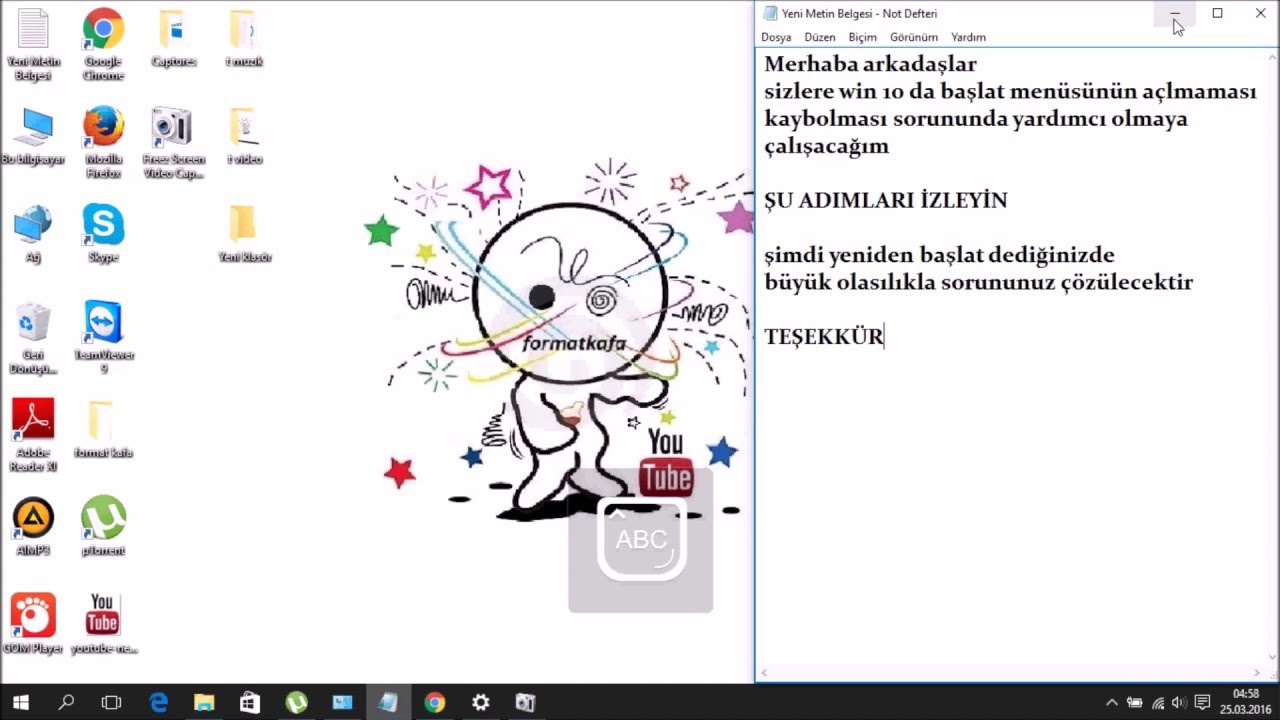The image size is (1280, 720).
Task: Select the Bu bilgisayar desktop icon
Action: [x=33, y=135]
